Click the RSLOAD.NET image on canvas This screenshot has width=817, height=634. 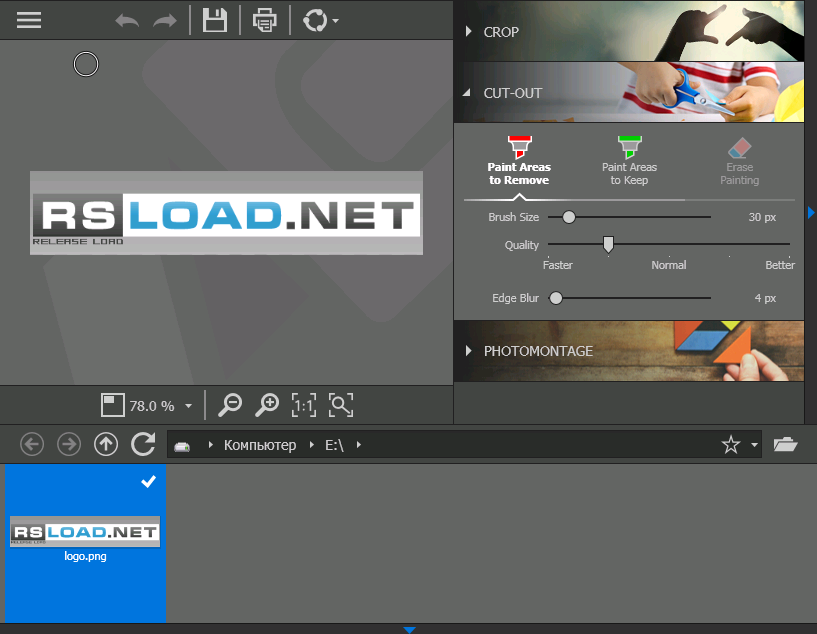tap(226, 213)
